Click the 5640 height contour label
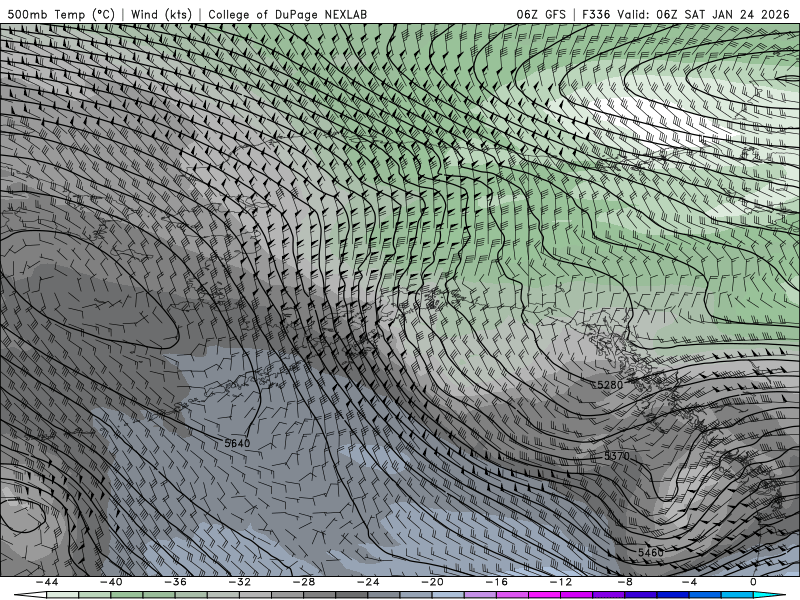Image resolution: width=800 pixels, height=600 pixels. tap(238, 443)
